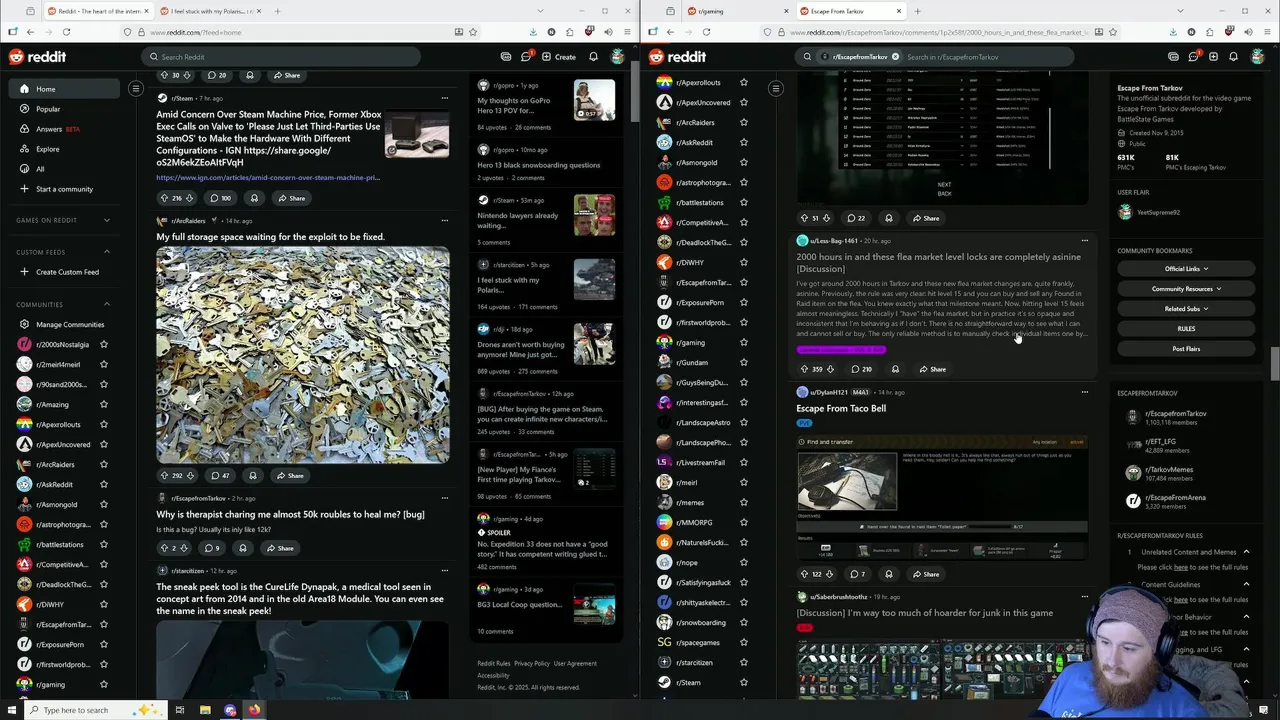
Task: Collapse navigation sidebar in left window
Action: tap(136, 89)
